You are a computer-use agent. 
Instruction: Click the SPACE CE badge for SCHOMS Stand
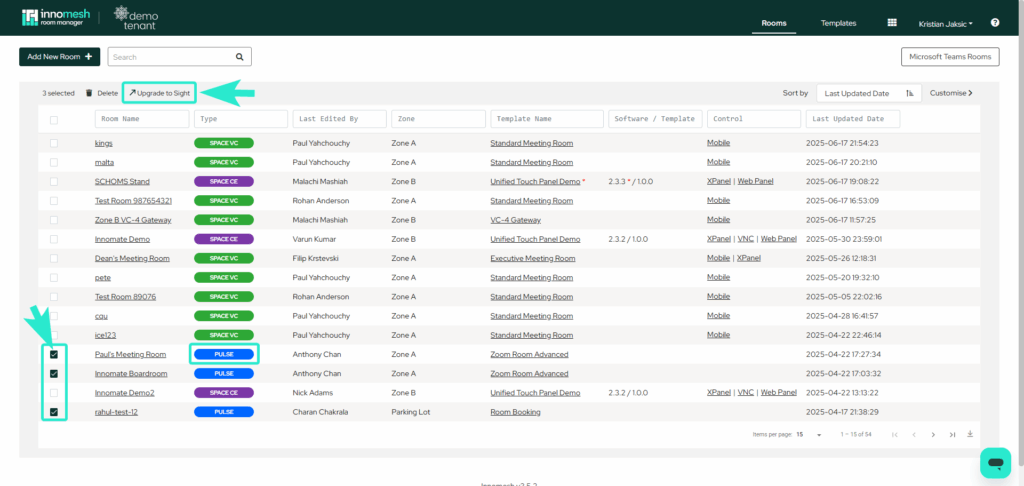pos(224,182)
